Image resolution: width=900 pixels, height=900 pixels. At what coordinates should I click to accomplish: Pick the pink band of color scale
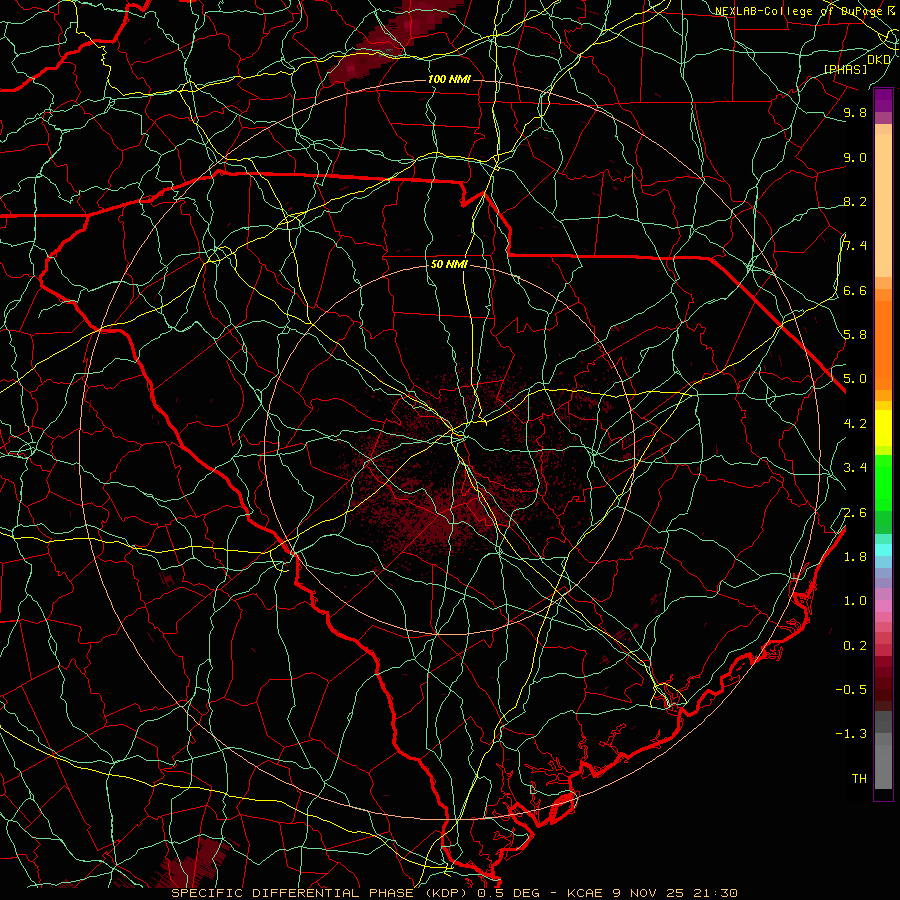pyautogui.click(x=883, y=606)
